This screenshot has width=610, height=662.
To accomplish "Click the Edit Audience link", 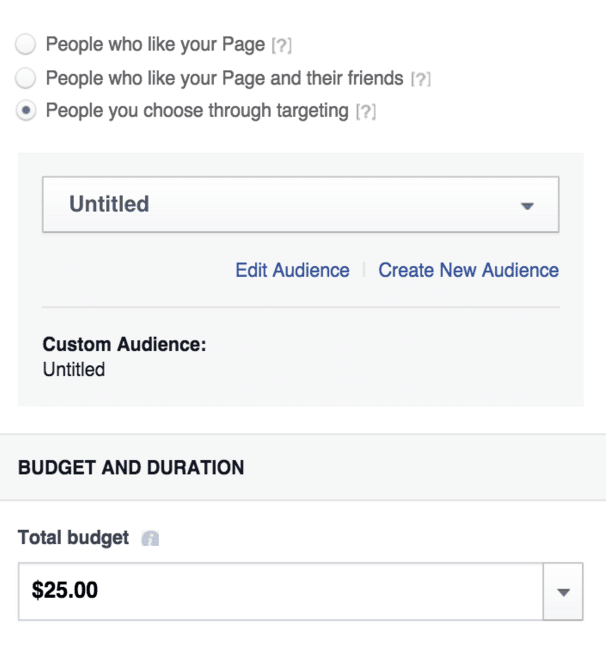I will click(292, 270).
